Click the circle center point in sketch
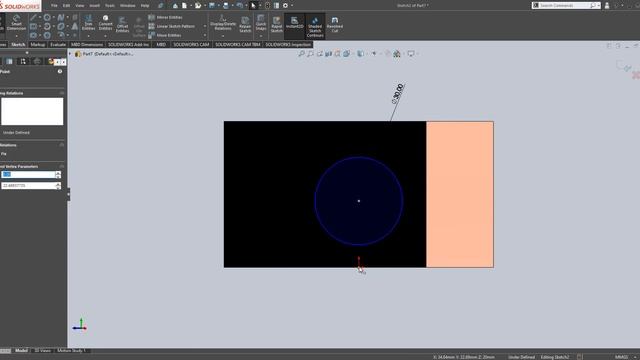This screenshot has height=360, width=640. 359,201
